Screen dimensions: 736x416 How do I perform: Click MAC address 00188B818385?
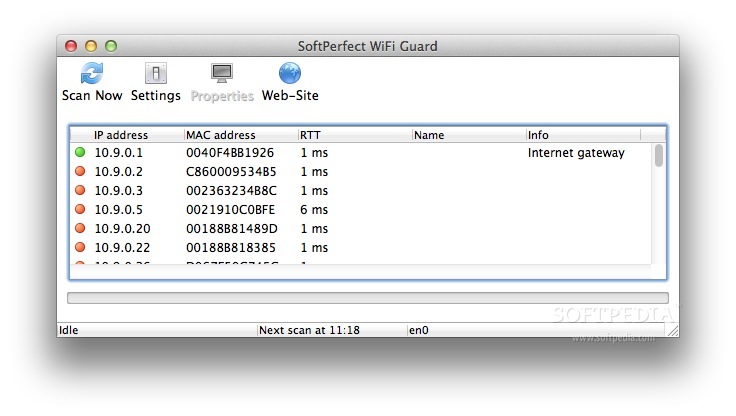(231, 247)
